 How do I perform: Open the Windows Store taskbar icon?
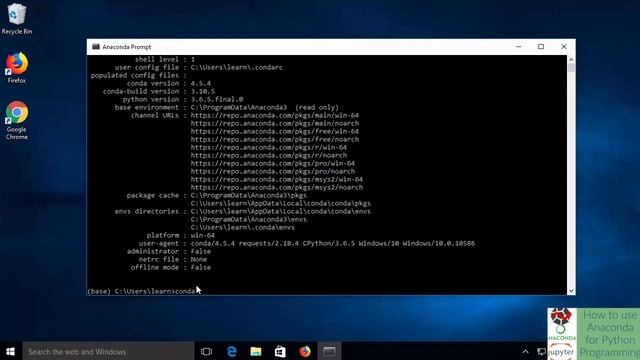tap(280, 351)
